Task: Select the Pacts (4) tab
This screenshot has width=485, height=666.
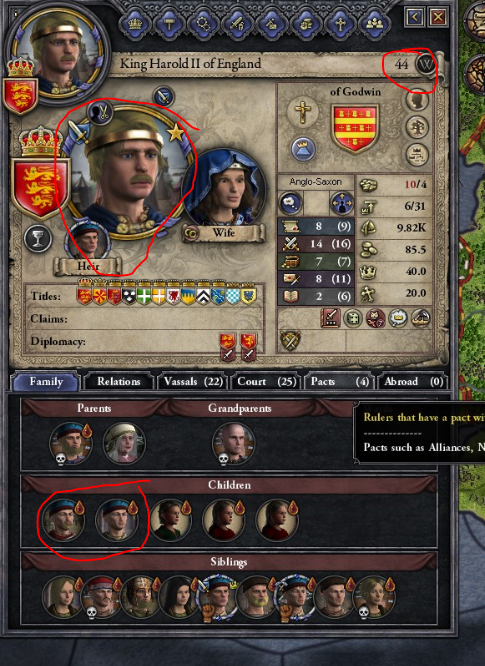Action: click(339, 381)
